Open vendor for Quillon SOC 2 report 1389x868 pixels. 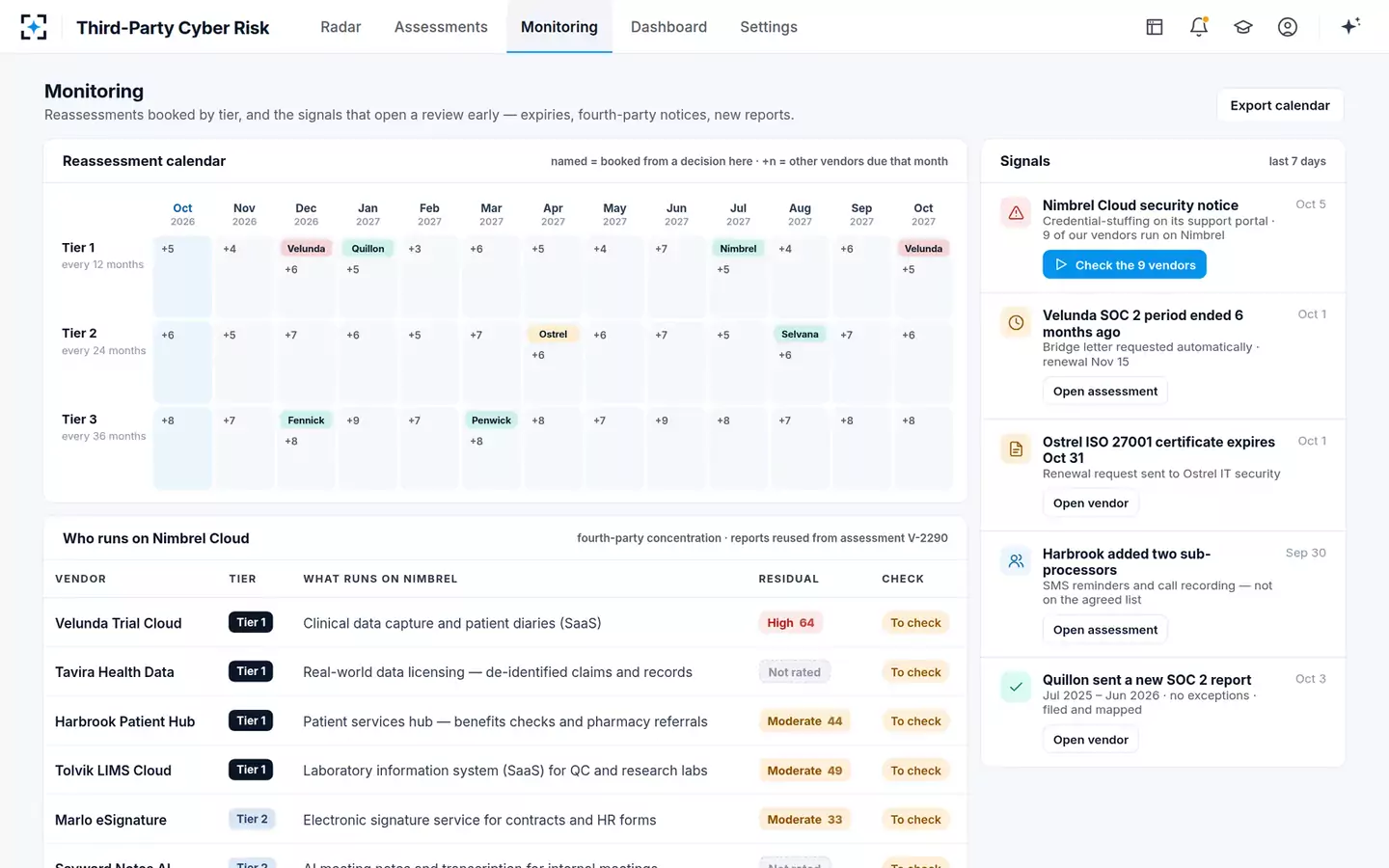click(x=1091, y=740)
